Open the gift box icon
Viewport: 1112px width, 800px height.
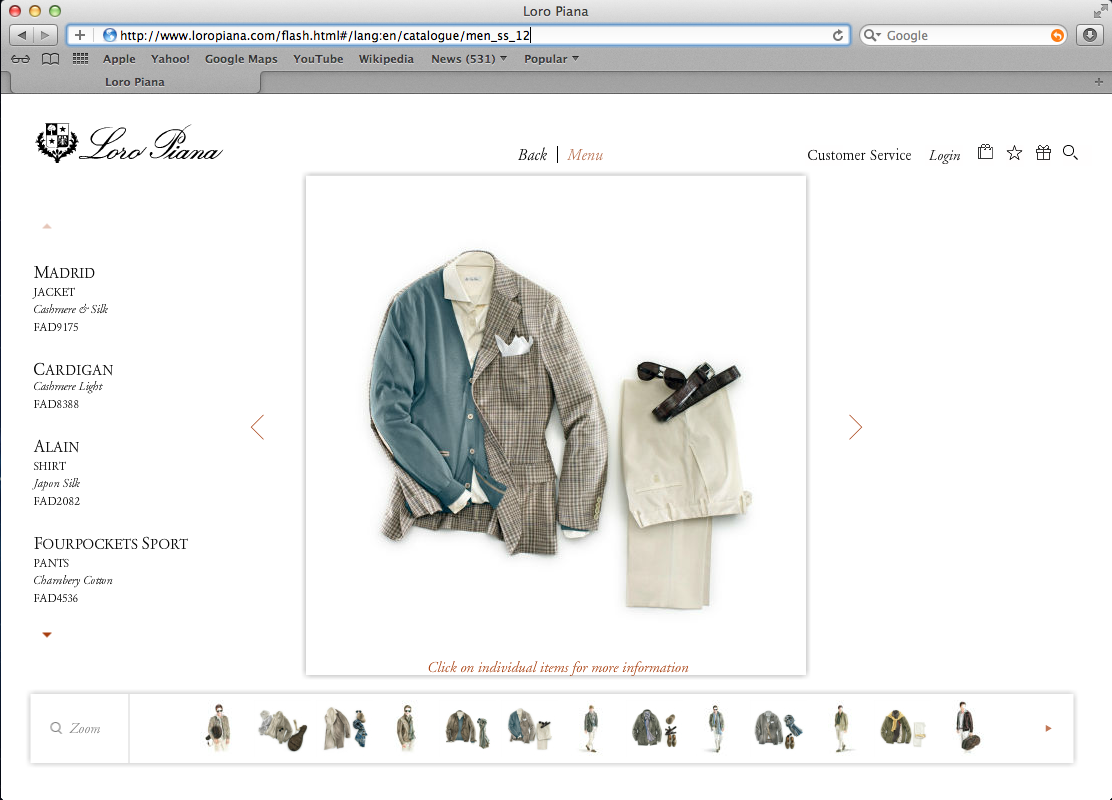pos(1043,152)
